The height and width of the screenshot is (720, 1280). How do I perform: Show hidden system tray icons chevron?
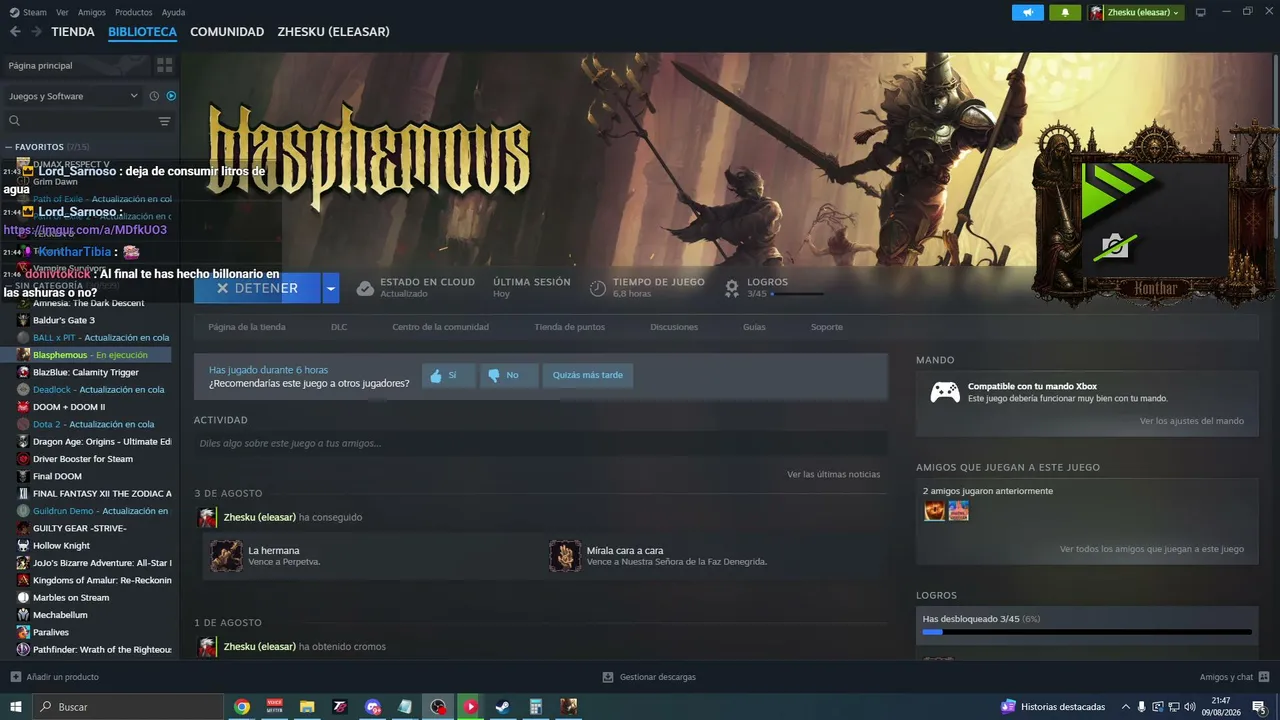(x=1126, y=707)
